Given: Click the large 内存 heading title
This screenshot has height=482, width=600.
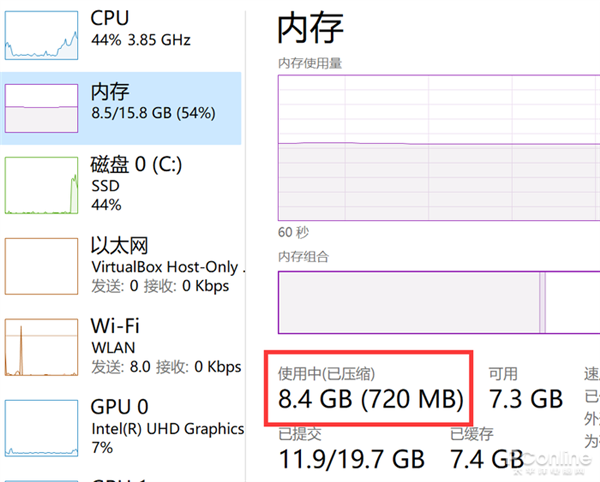Looking at the screenshot, I should pos(313,29).
